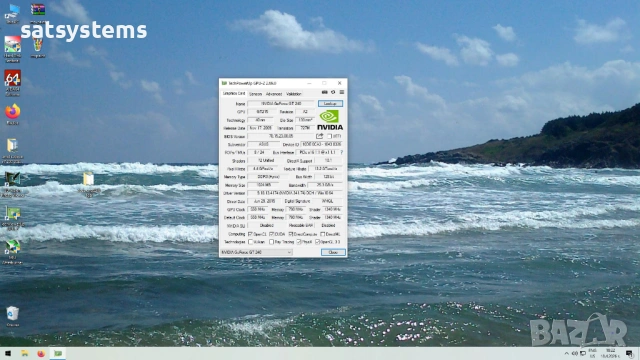Open the top-left This PC icon
This screenshot has width=640, height=360.
pos(13,11)
